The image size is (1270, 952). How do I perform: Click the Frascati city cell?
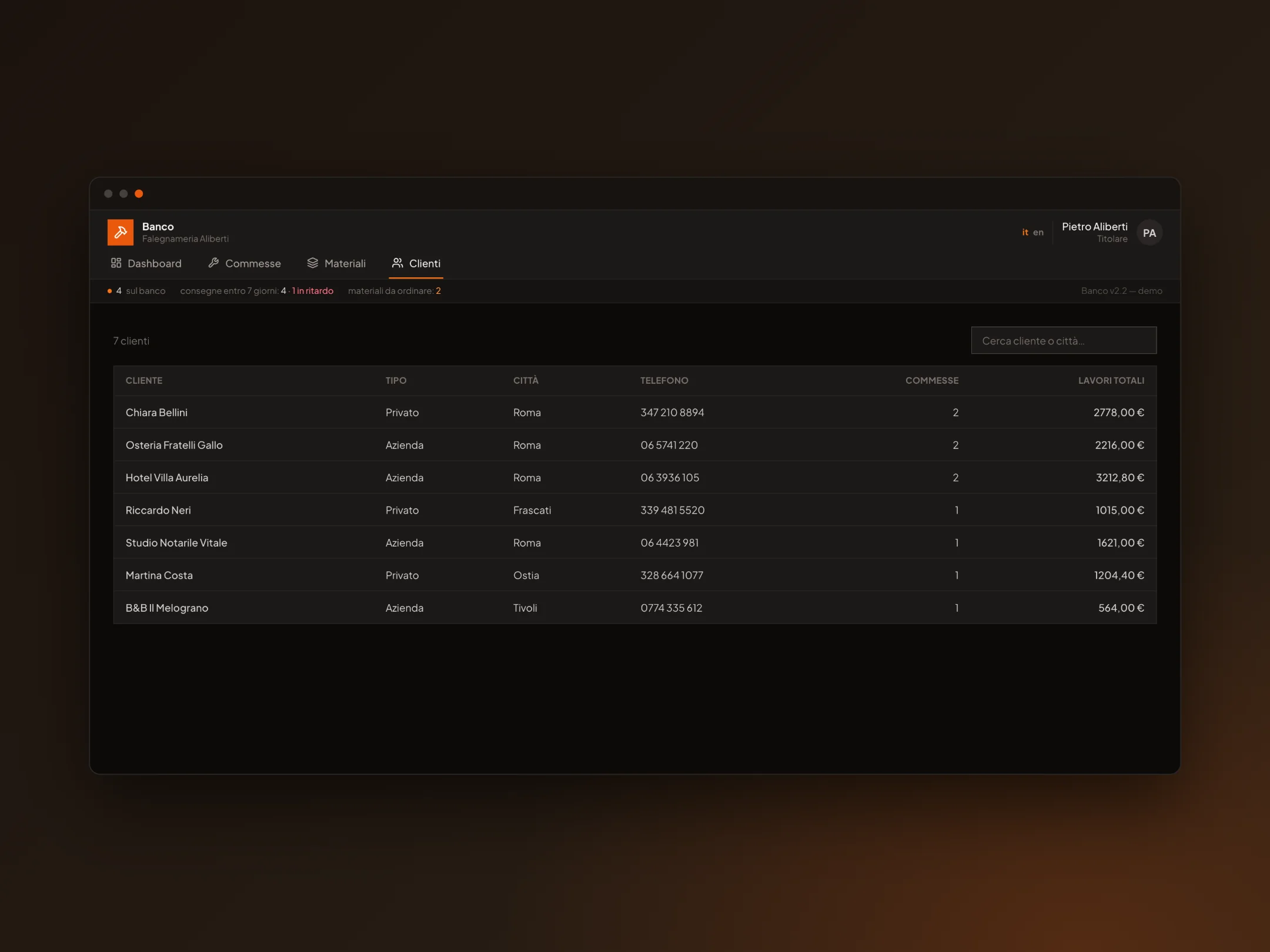pyautogui.click(x=532, y=510)
